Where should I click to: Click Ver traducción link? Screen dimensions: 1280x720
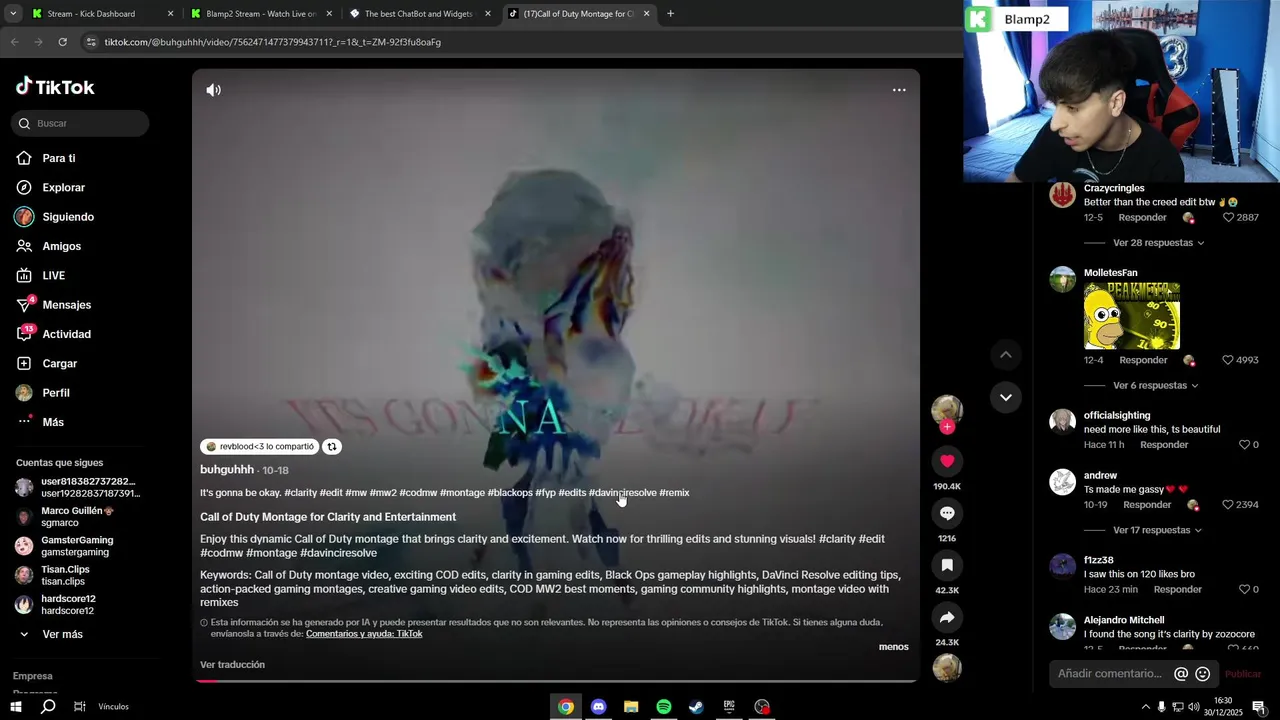point(232,665)
